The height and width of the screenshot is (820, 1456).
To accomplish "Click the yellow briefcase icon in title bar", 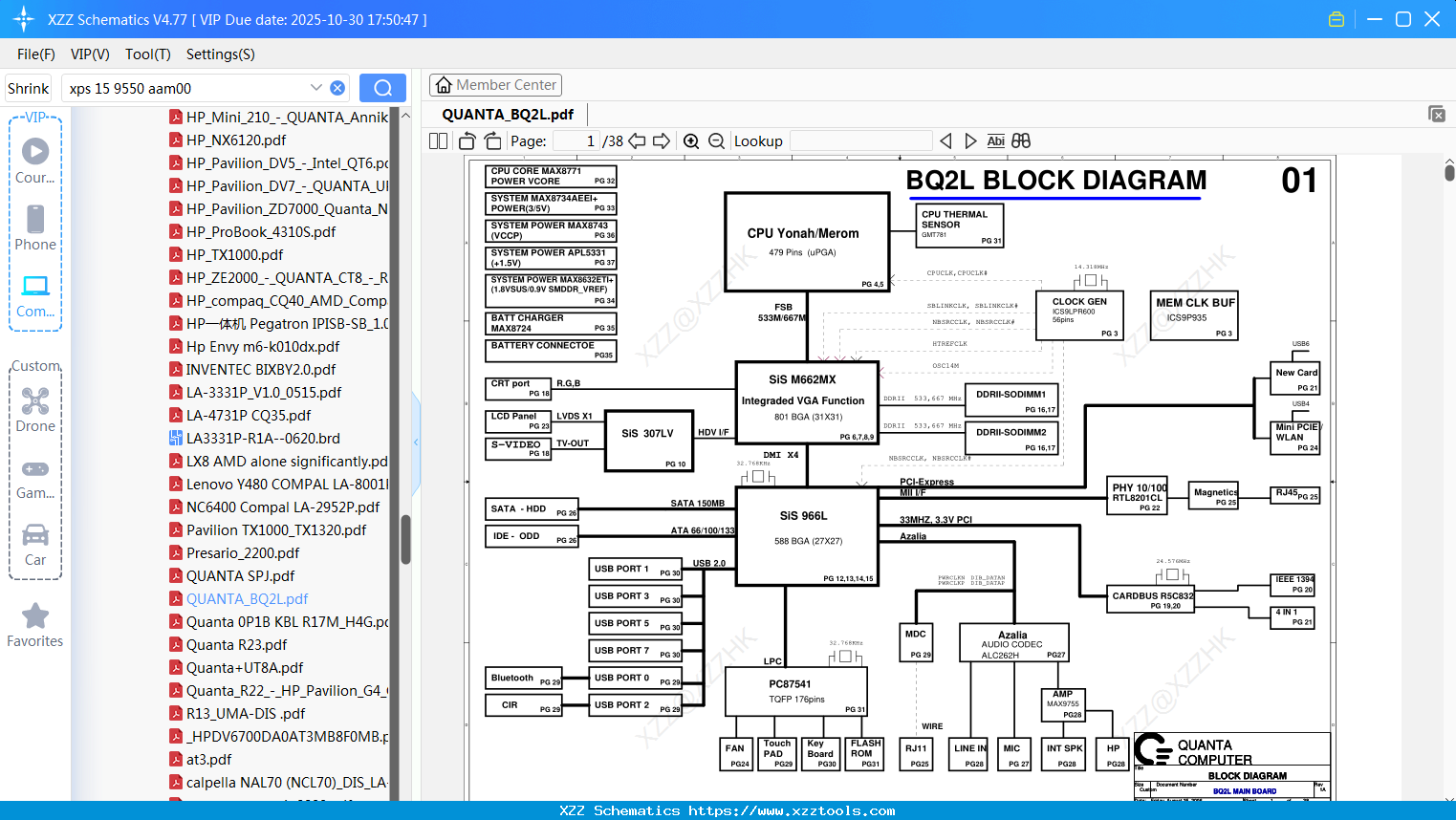I will coord(1336,19).
